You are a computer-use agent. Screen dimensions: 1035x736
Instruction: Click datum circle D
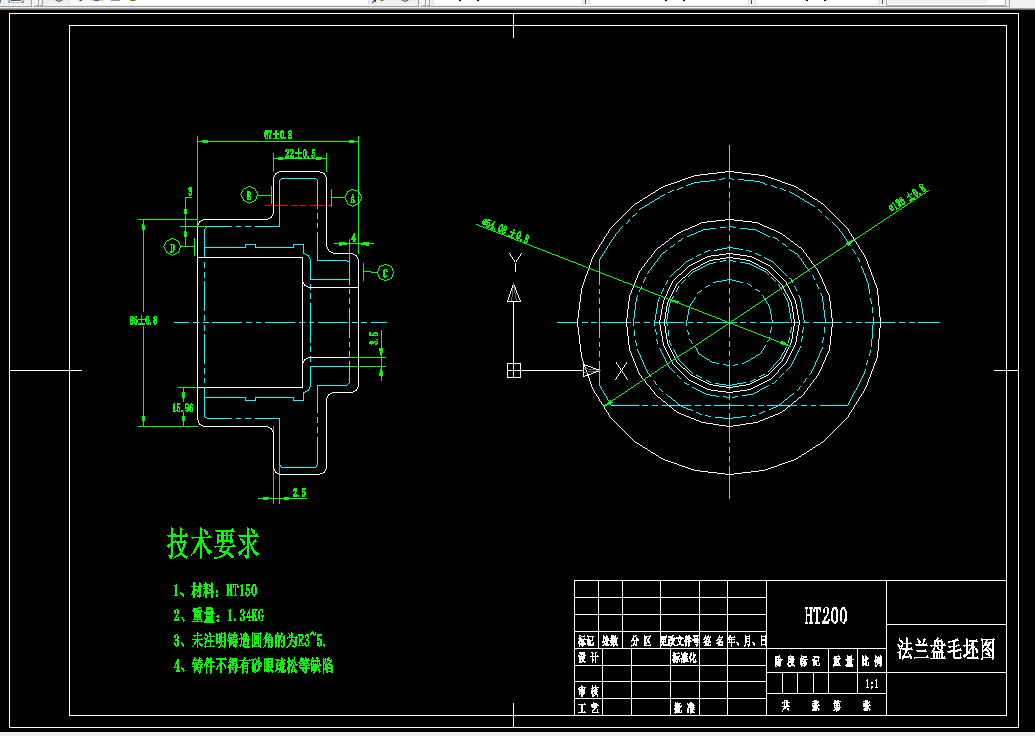(x=172, y=248)
